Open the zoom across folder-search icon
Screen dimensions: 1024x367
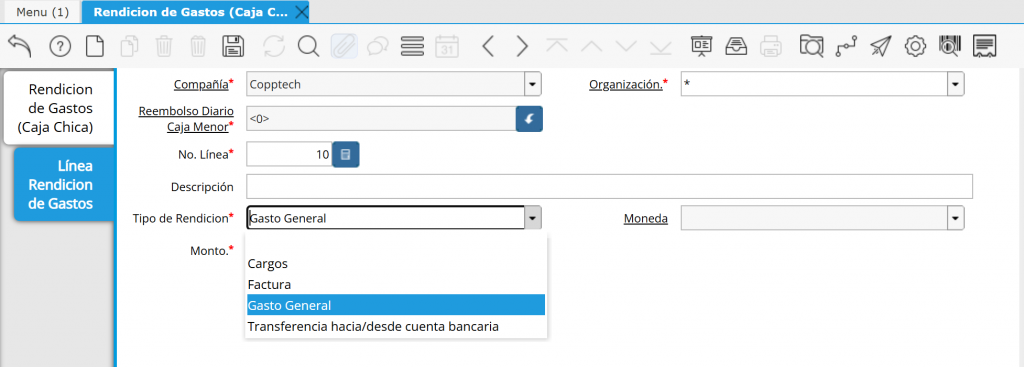coord(812,46)
